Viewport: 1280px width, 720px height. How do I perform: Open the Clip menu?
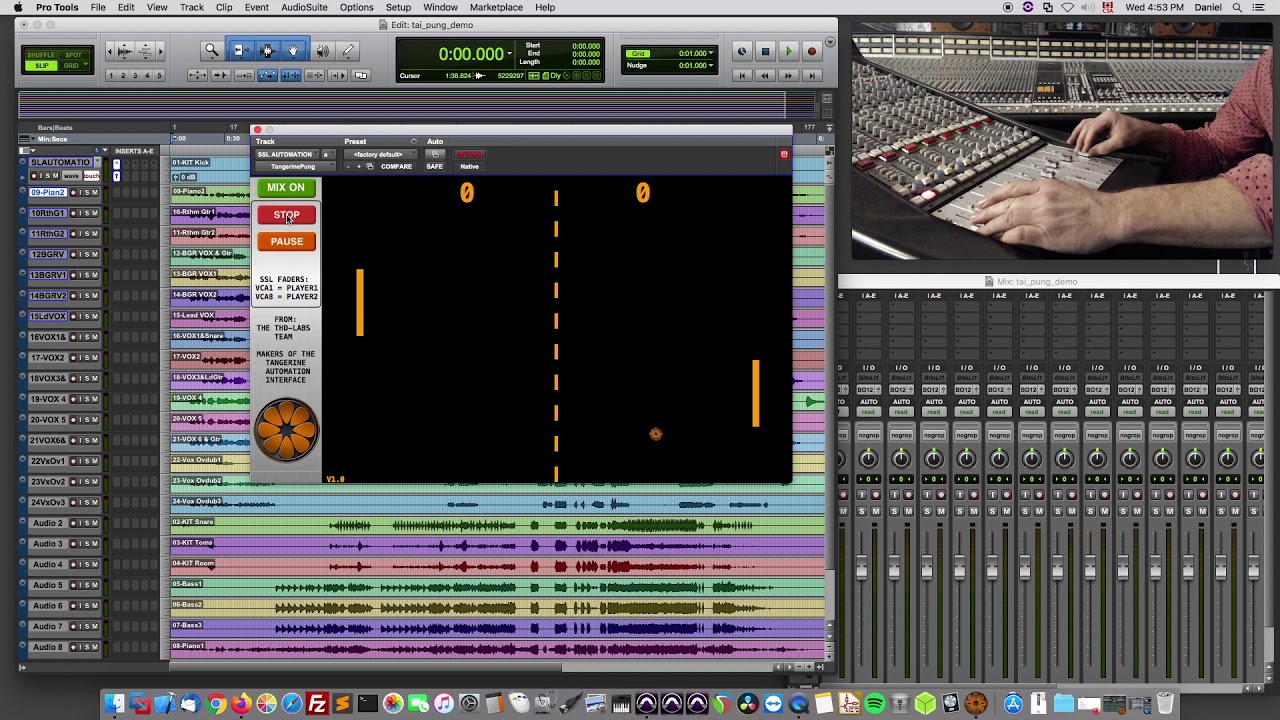click(x=224, y=7)
